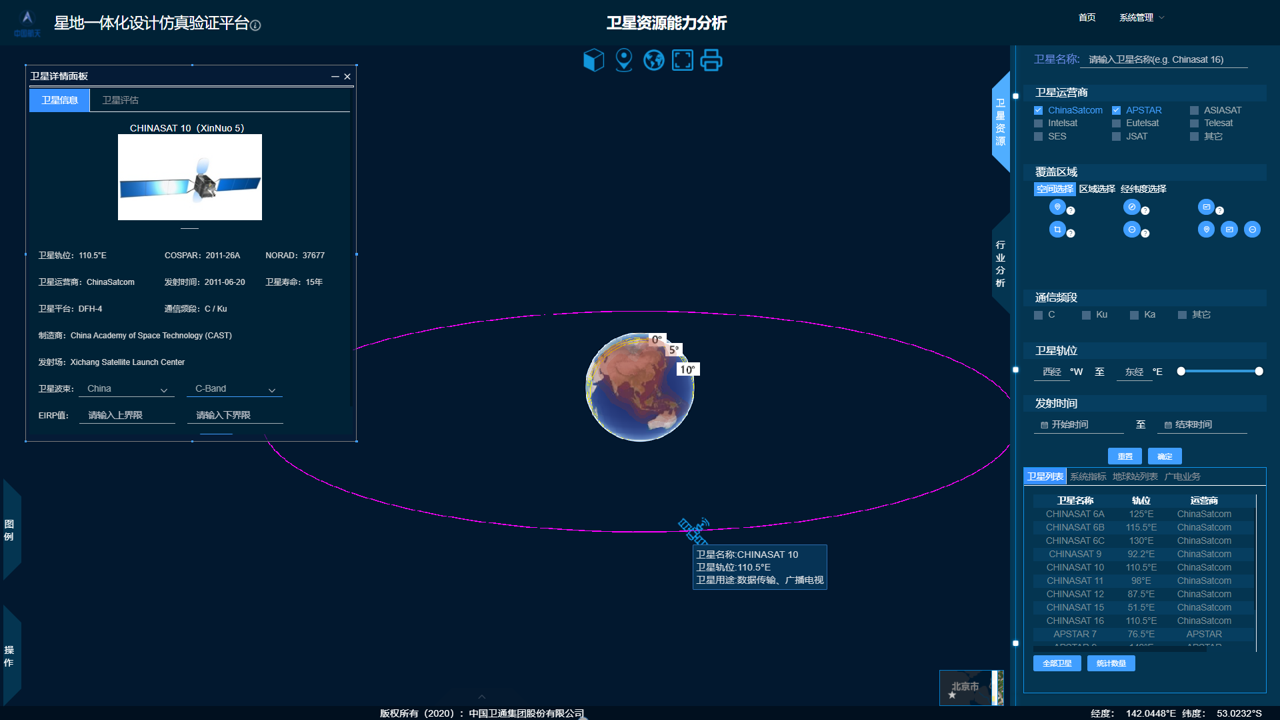Click the location pin toolbar icon
1280x720 pixels.
pos(624,60)
